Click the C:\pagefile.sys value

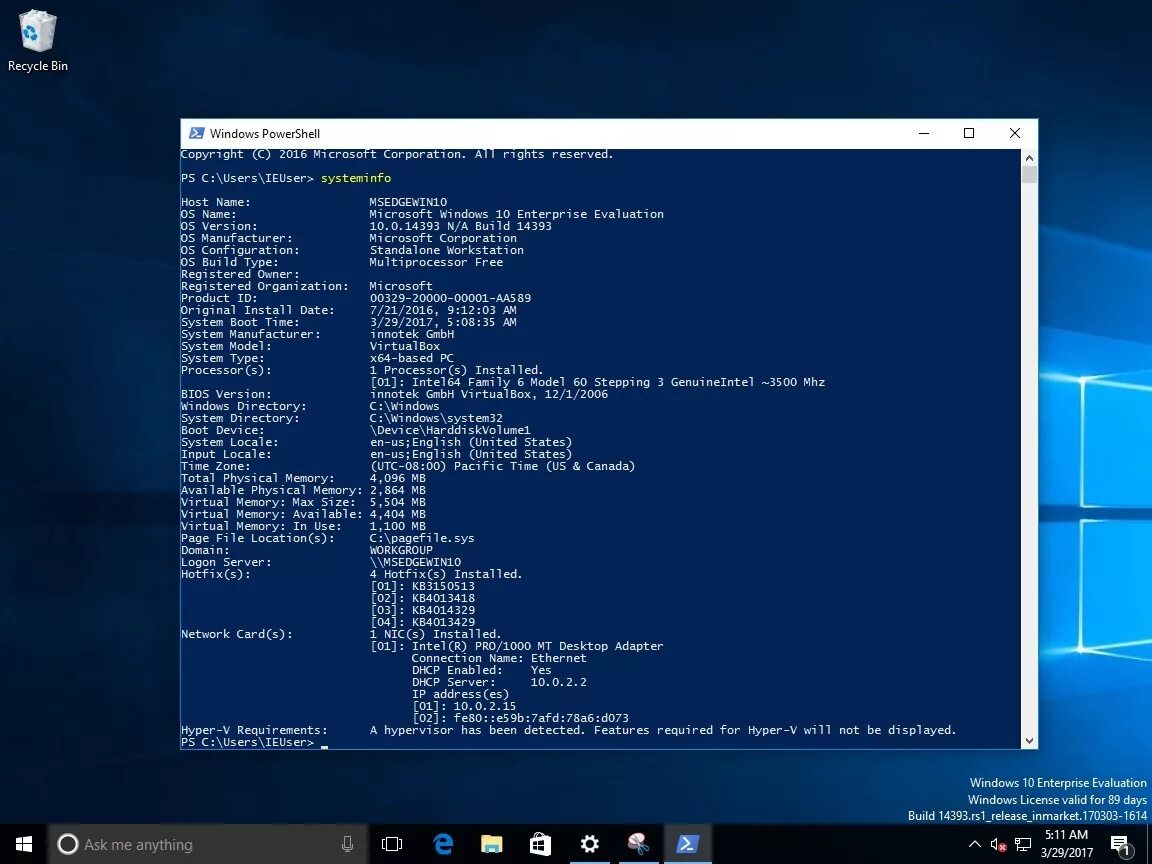(x=422, y=539)
